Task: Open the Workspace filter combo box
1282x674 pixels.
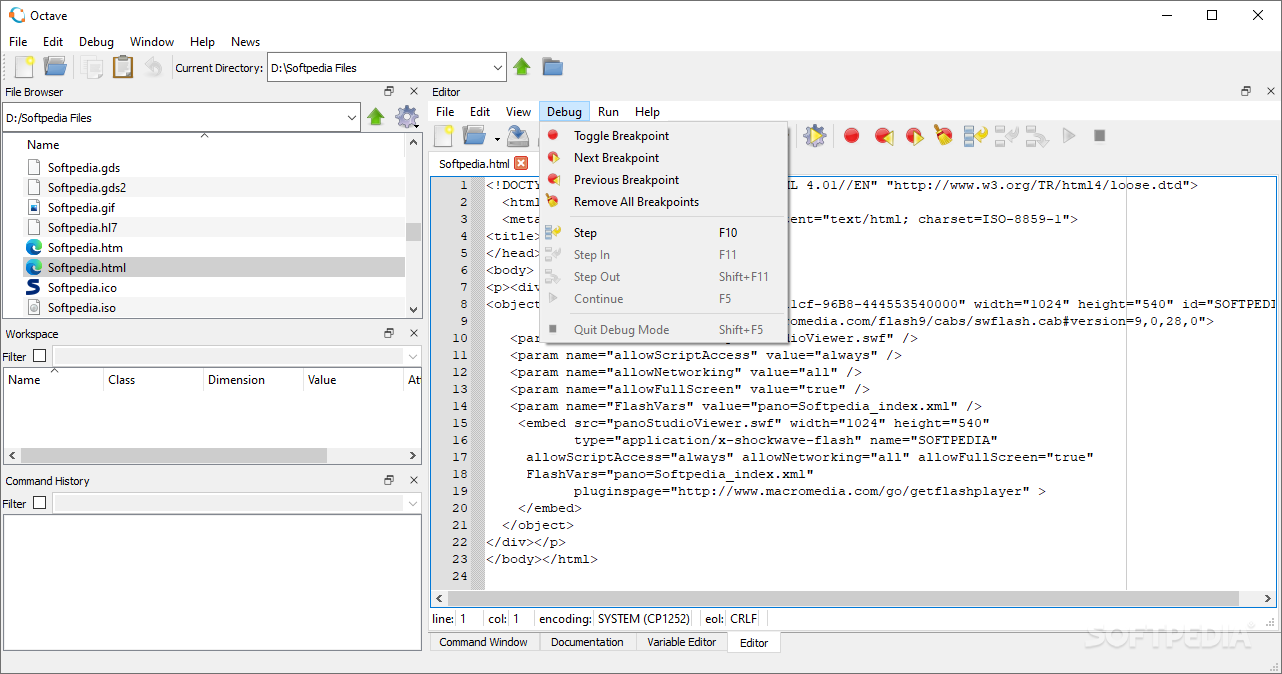Action: tap(237, 356)
